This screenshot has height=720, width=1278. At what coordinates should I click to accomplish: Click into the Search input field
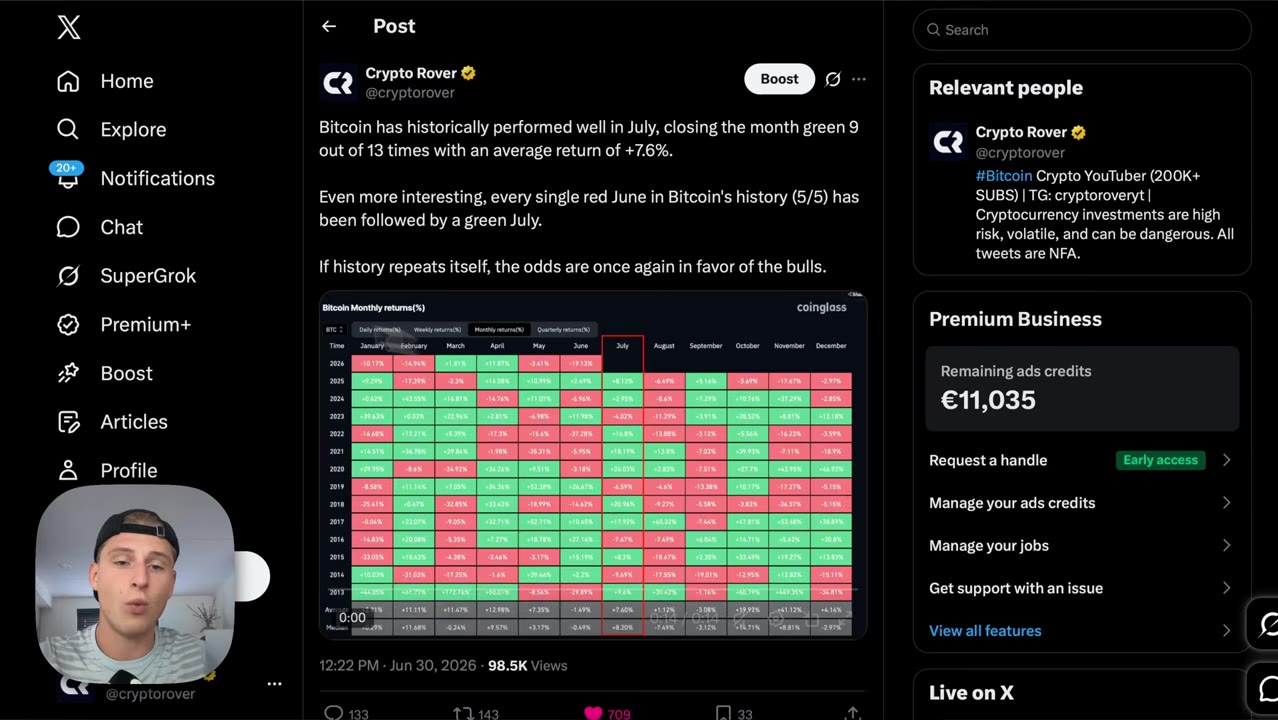(1082, 30)
